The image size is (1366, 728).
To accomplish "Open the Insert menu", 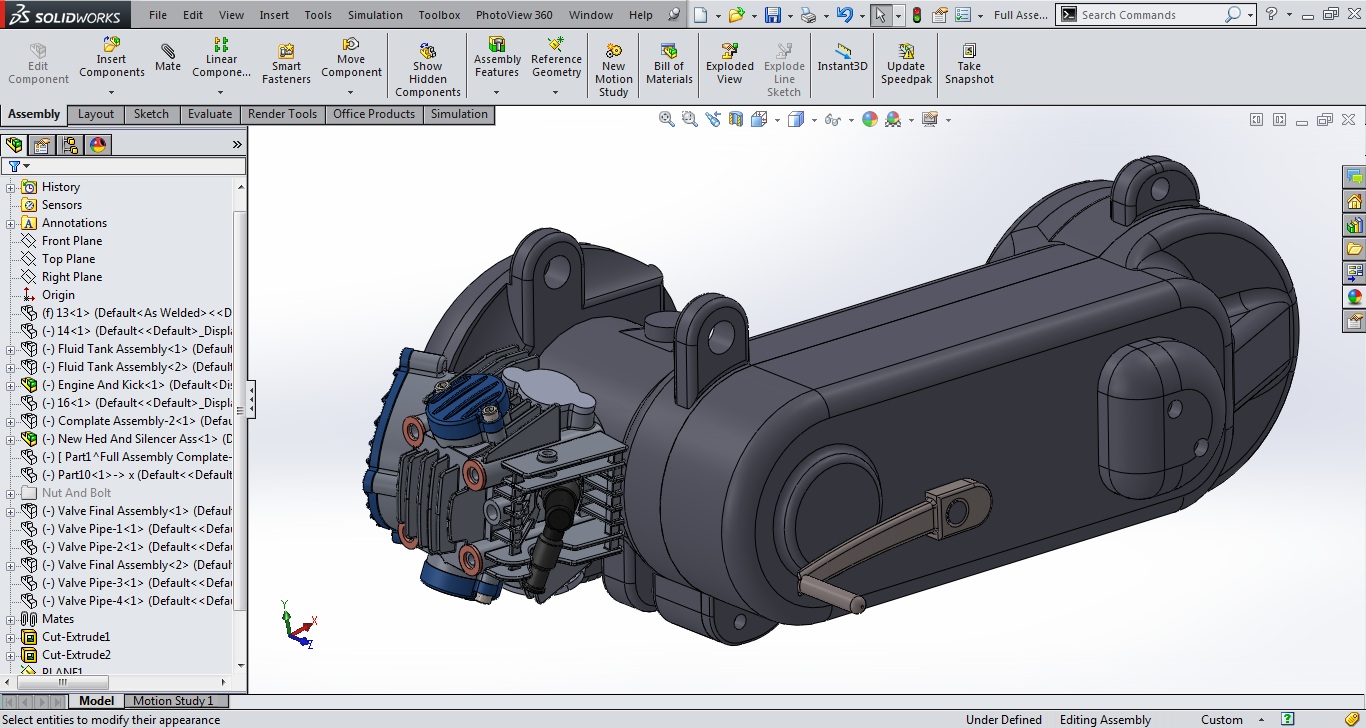I will coord(274,15).
